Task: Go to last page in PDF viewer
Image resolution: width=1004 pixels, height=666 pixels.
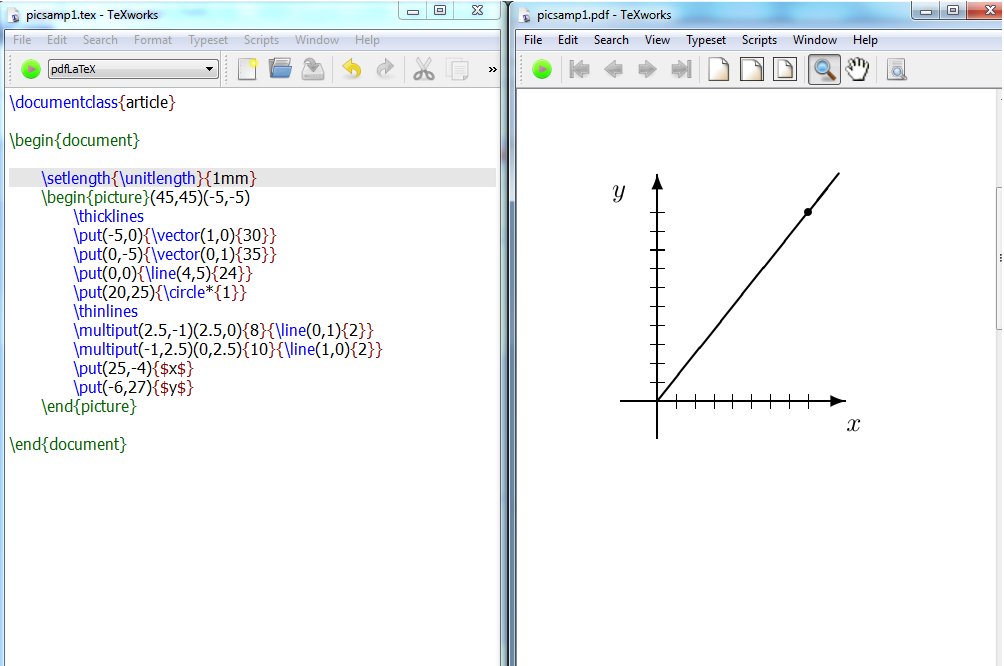Action: coord(681,69)
